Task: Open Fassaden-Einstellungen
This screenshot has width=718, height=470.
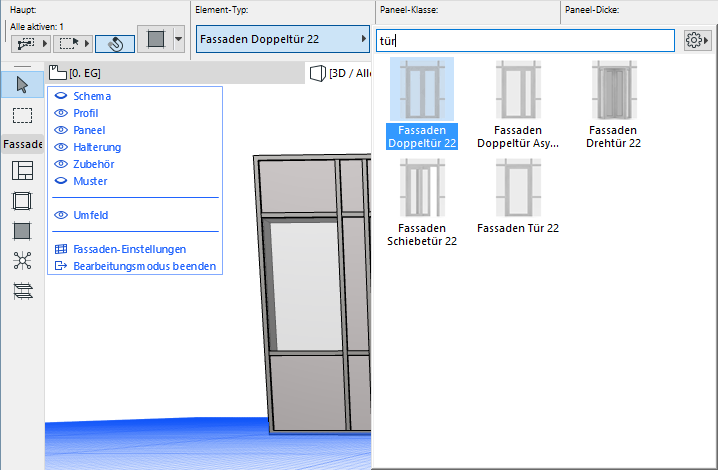Action: click(x=130, y=249)
